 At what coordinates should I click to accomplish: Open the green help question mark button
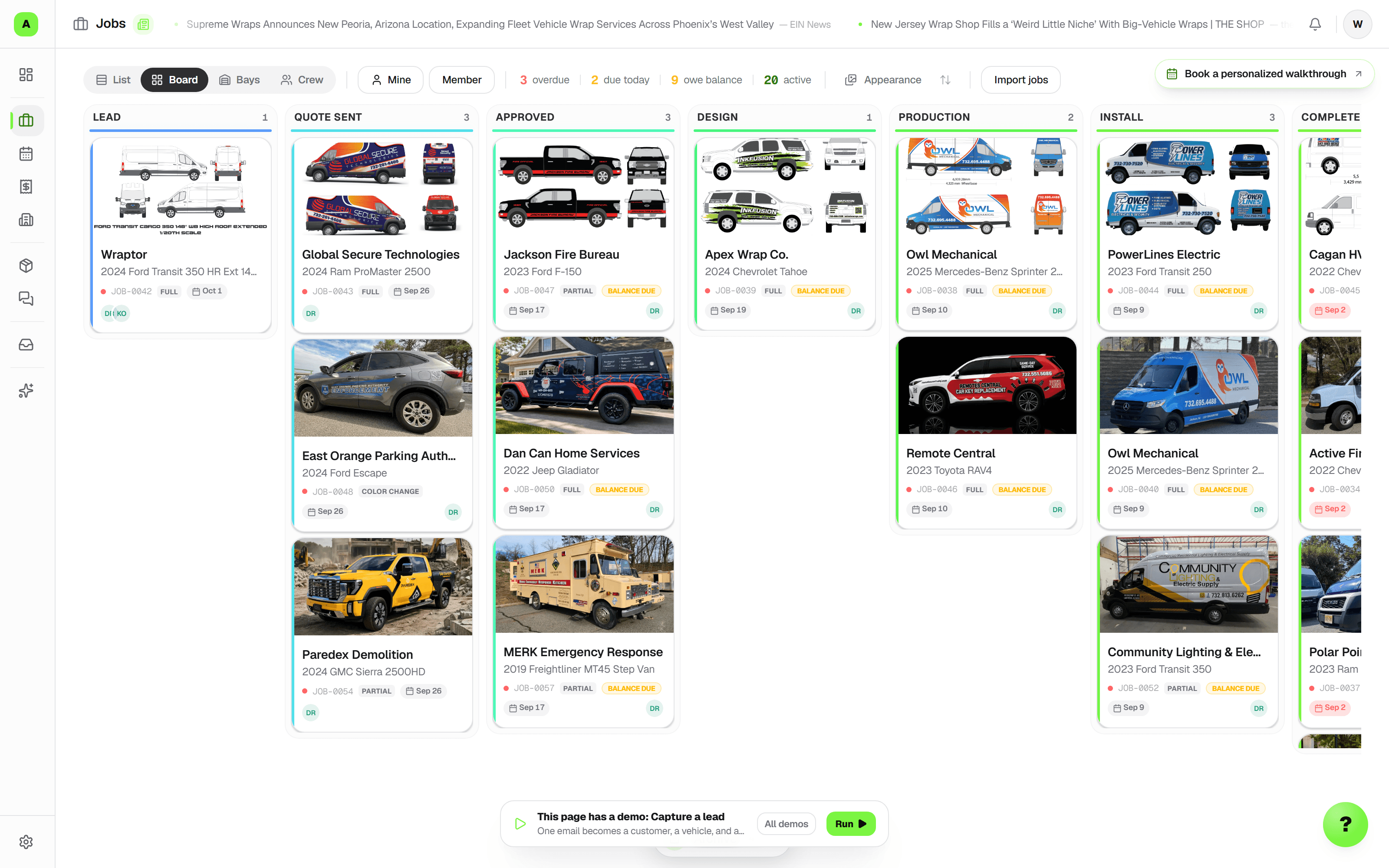pos(1345,824)
